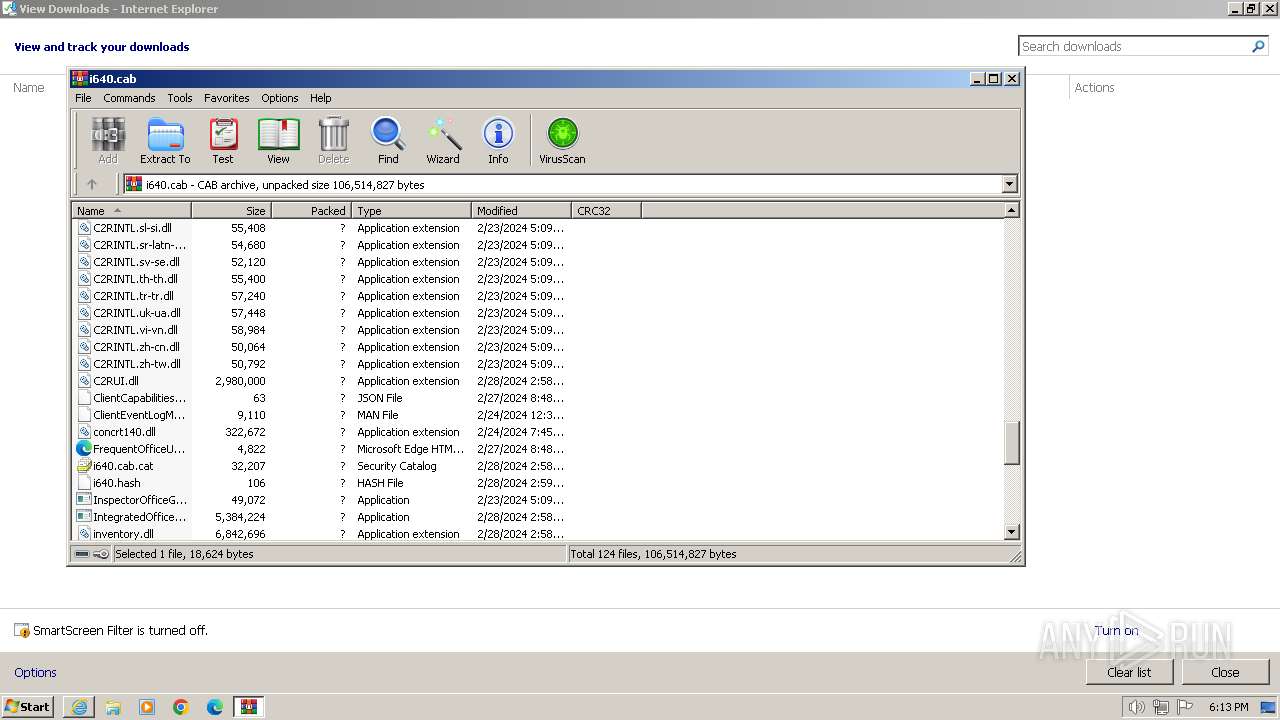Open file explorer taskbar icon
1280x720 pixels.
pos(113,707)
